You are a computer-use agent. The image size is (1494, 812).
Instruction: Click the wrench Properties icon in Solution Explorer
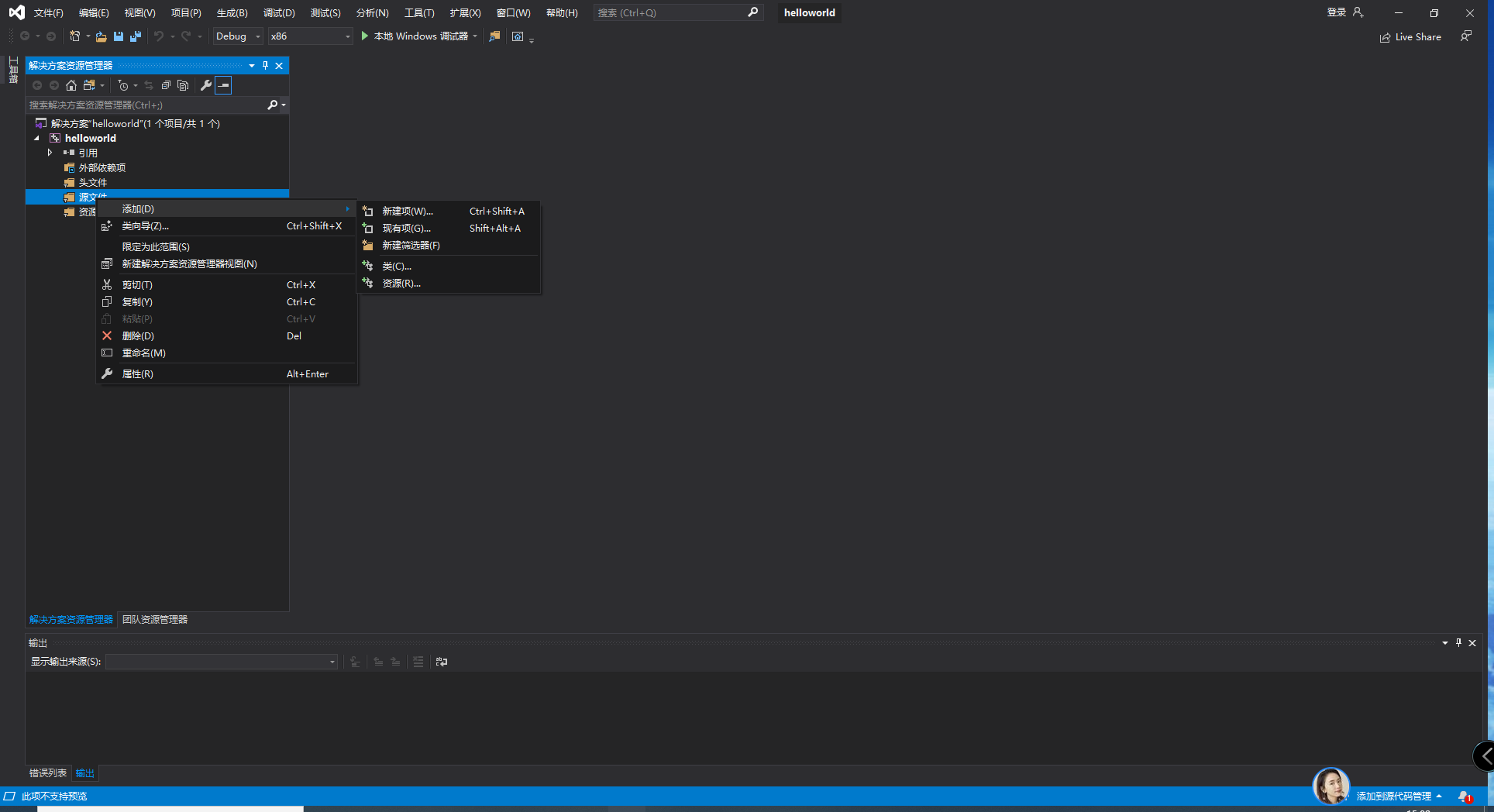206,85
